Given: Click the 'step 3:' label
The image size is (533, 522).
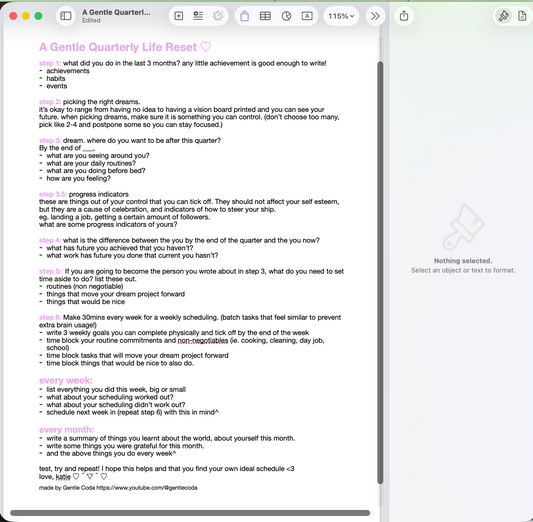Looking at the screenshot, I should point(50,140).
